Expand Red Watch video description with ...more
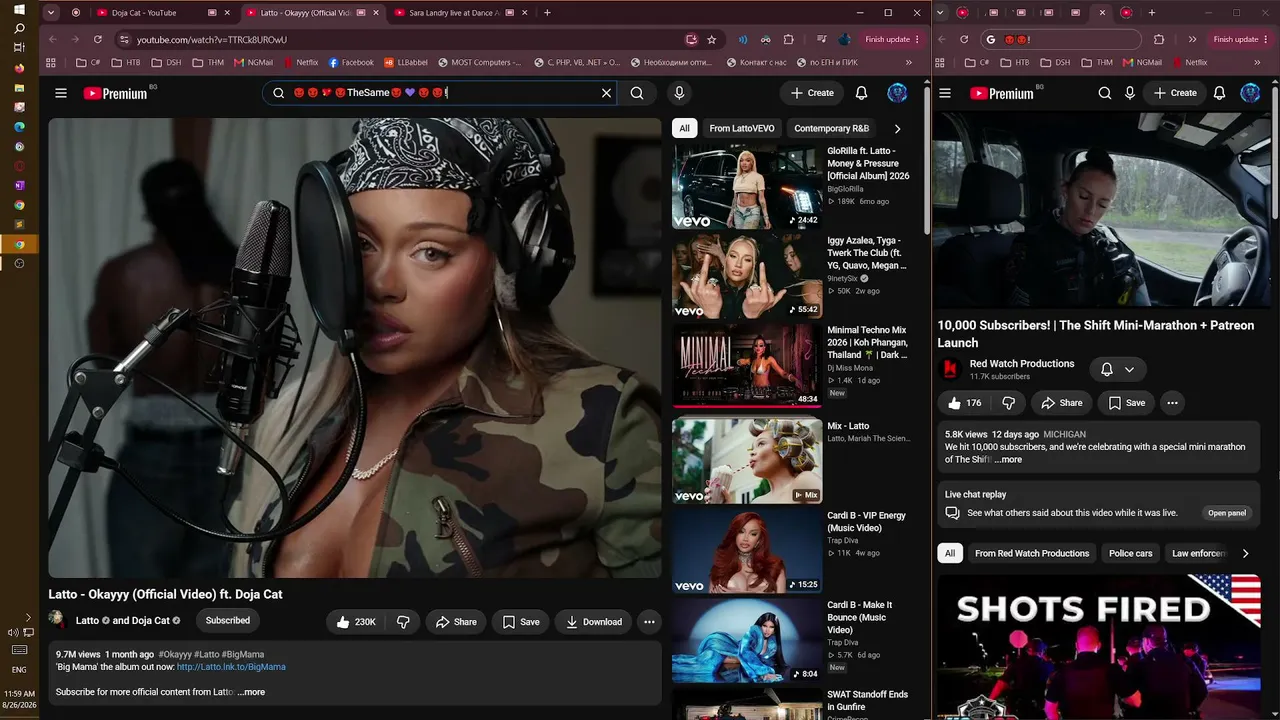1280x720 pixels. tap(1009, 460)
